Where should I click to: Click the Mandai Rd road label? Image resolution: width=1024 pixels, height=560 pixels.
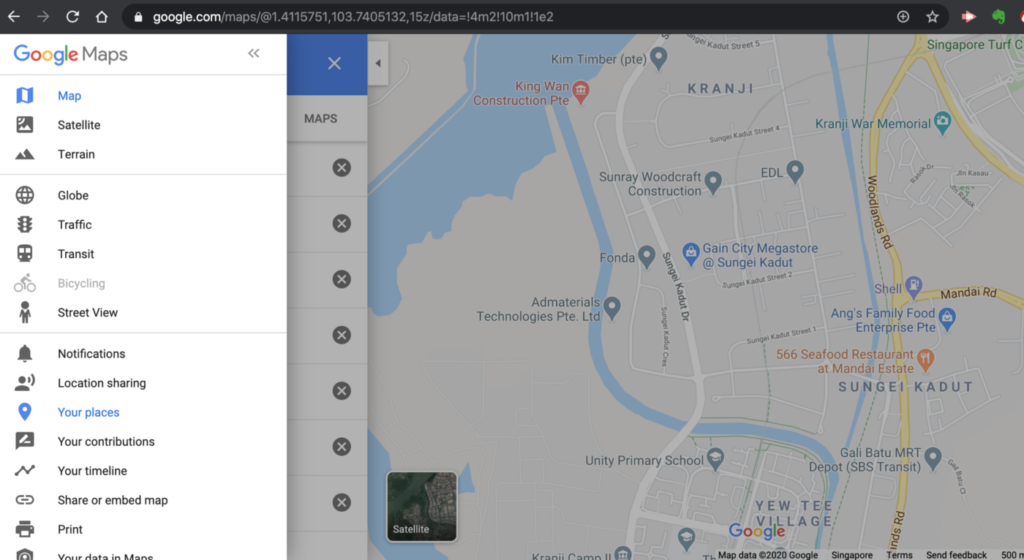(968, 293)
